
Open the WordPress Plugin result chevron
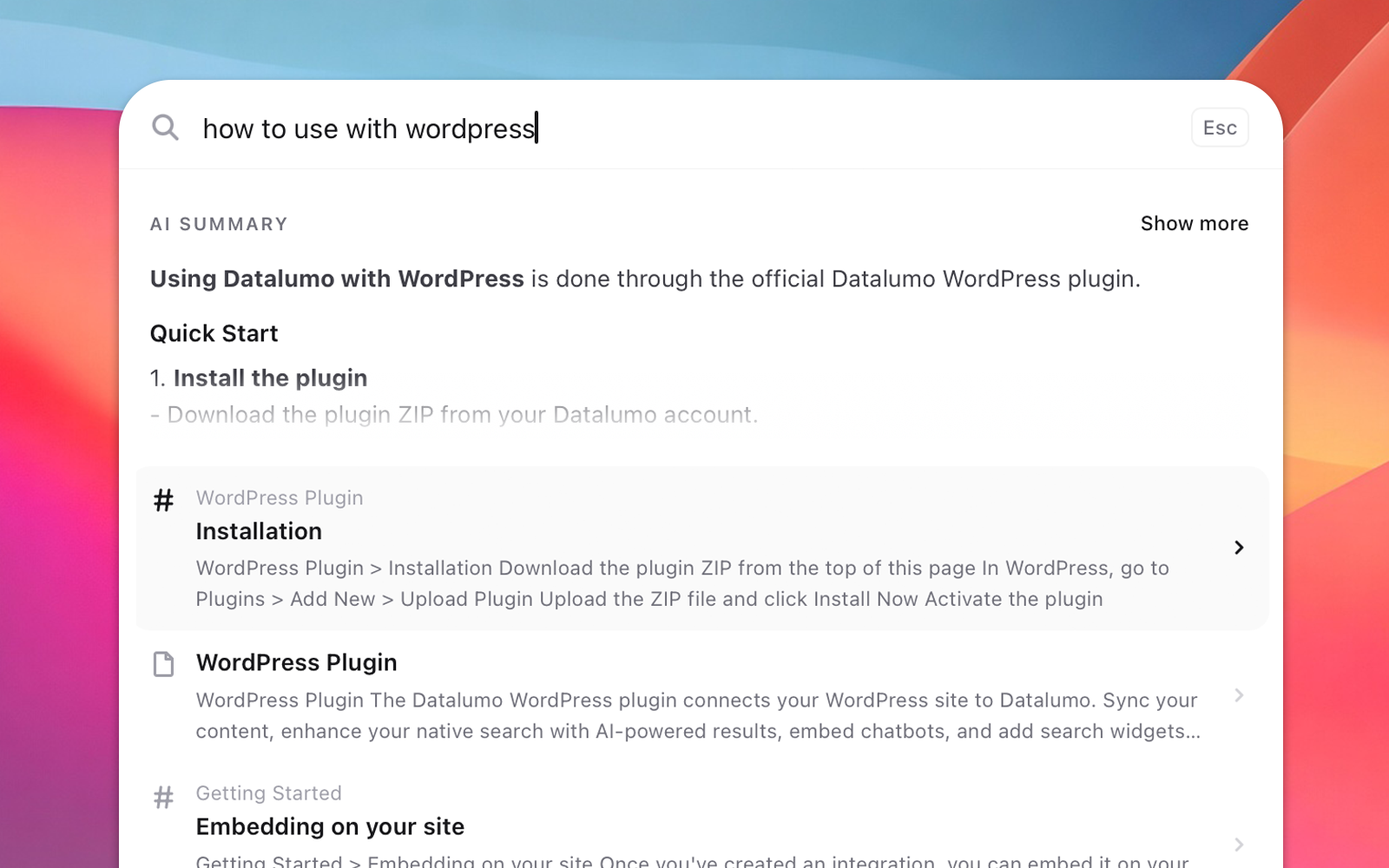[x=1239, y=695]
